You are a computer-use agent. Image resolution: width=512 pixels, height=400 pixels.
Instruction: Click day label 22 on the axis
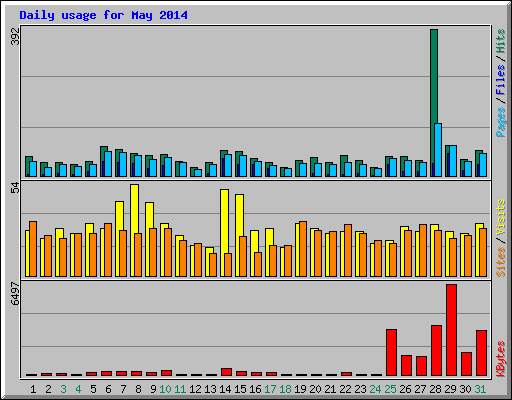tap(345, 389)
